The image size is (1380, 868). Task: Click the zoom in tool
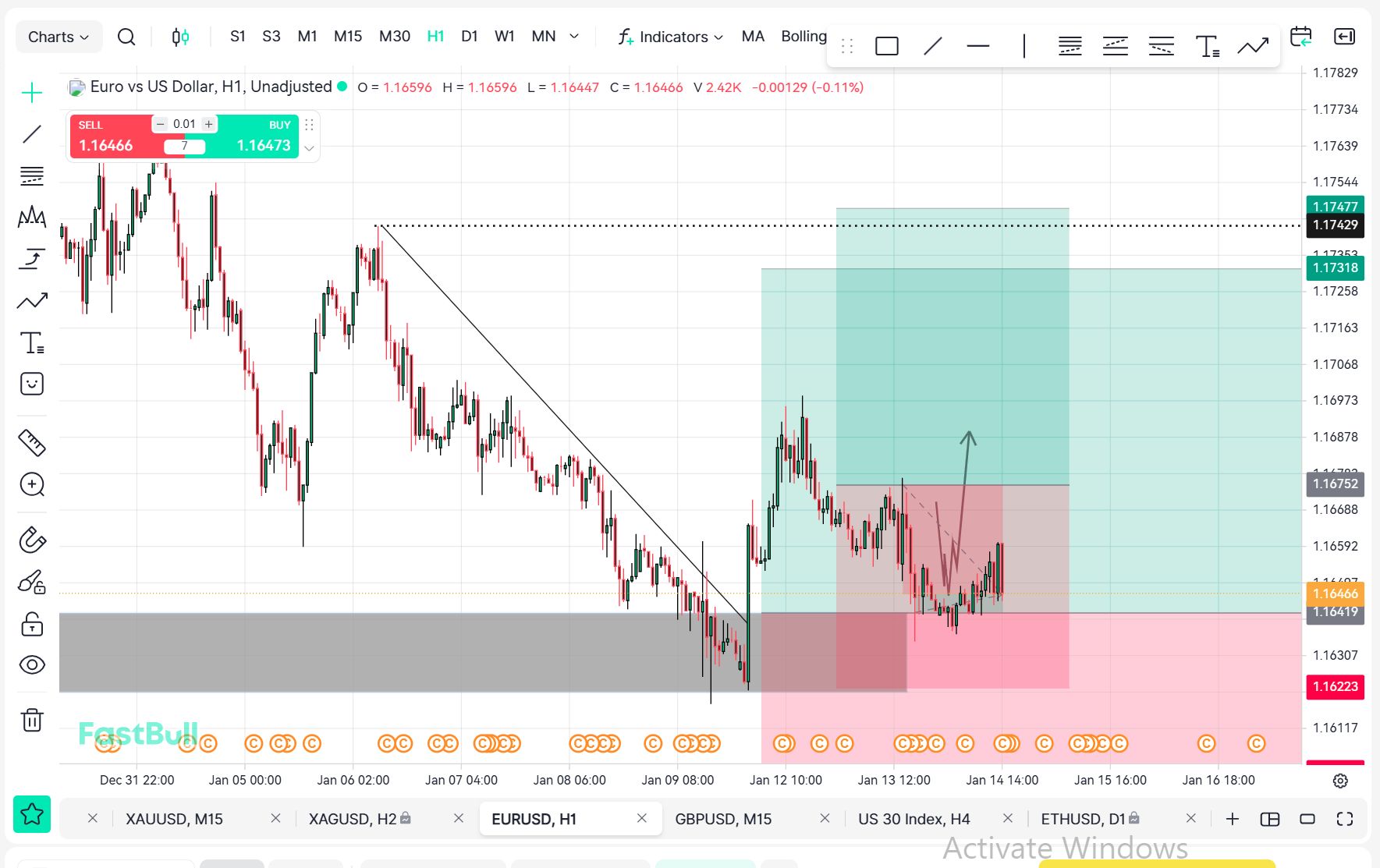(32, 484)
